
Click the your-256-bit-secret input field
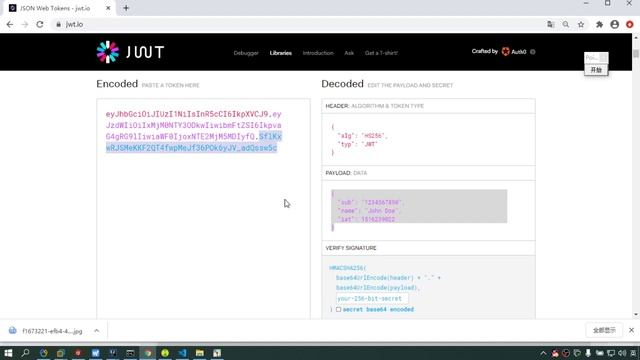[x=372, y=298]
